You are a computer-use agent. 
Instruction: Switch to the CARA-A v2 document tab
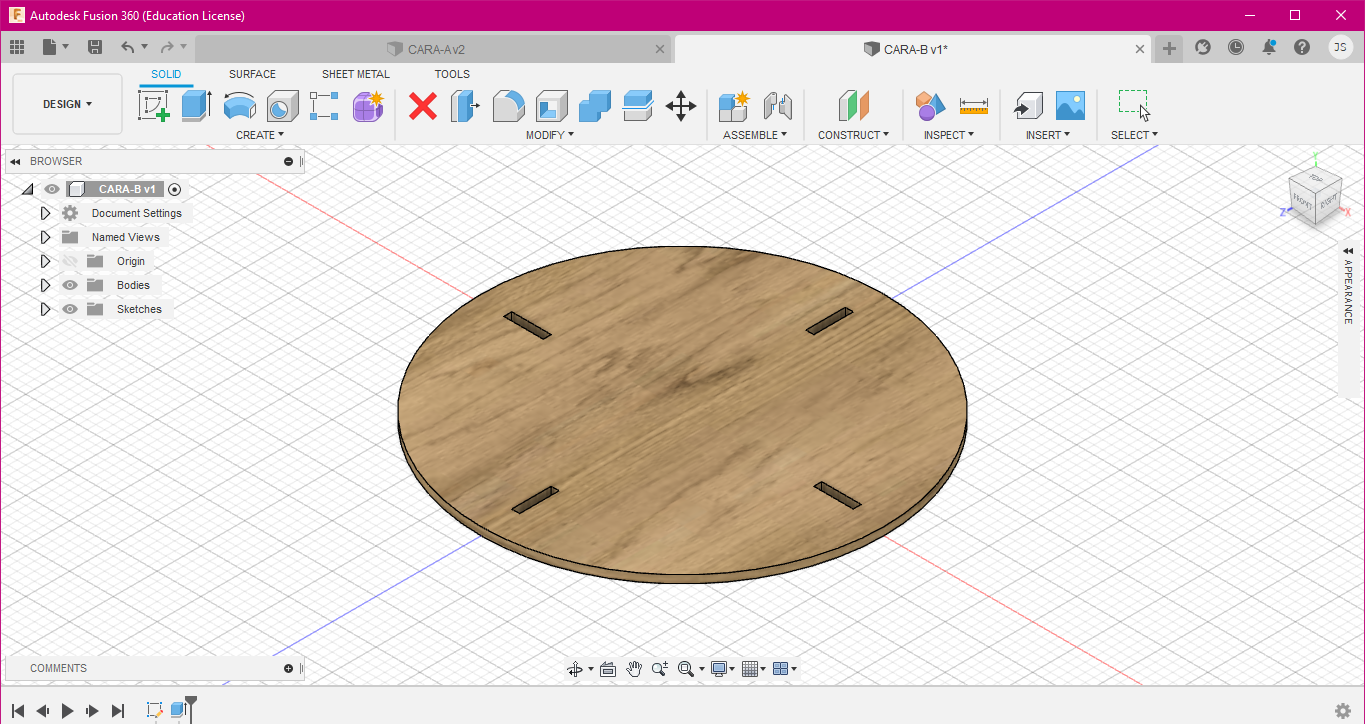point(436,49)
